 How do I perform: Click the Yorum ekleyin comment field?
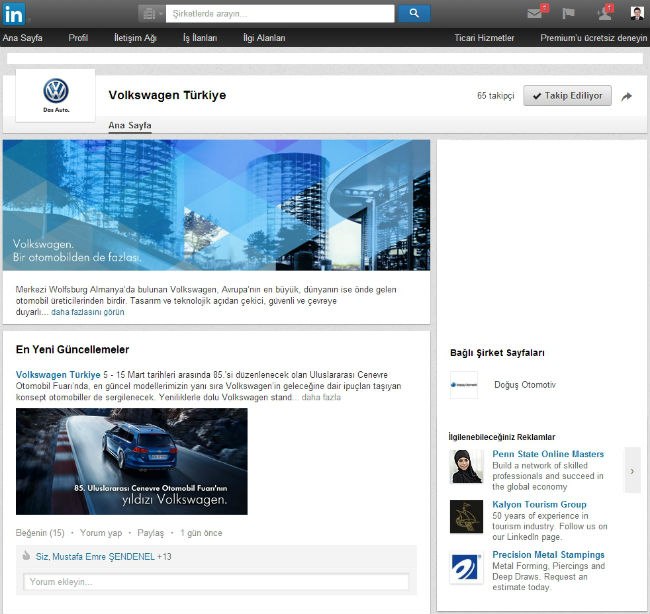[216, 581]
